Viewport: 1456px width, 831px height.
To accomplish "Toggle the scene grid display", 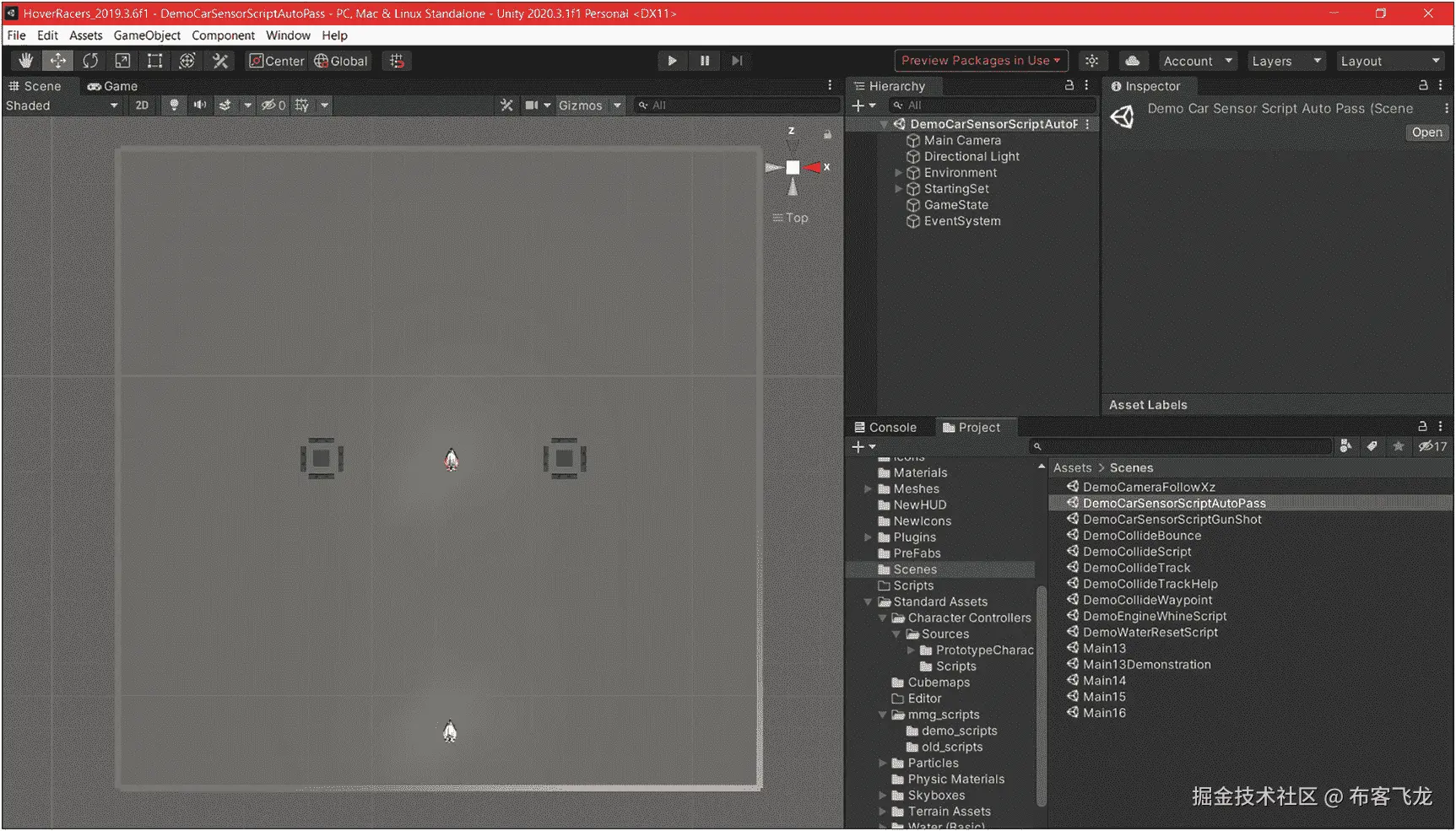I will coord(302,105).
